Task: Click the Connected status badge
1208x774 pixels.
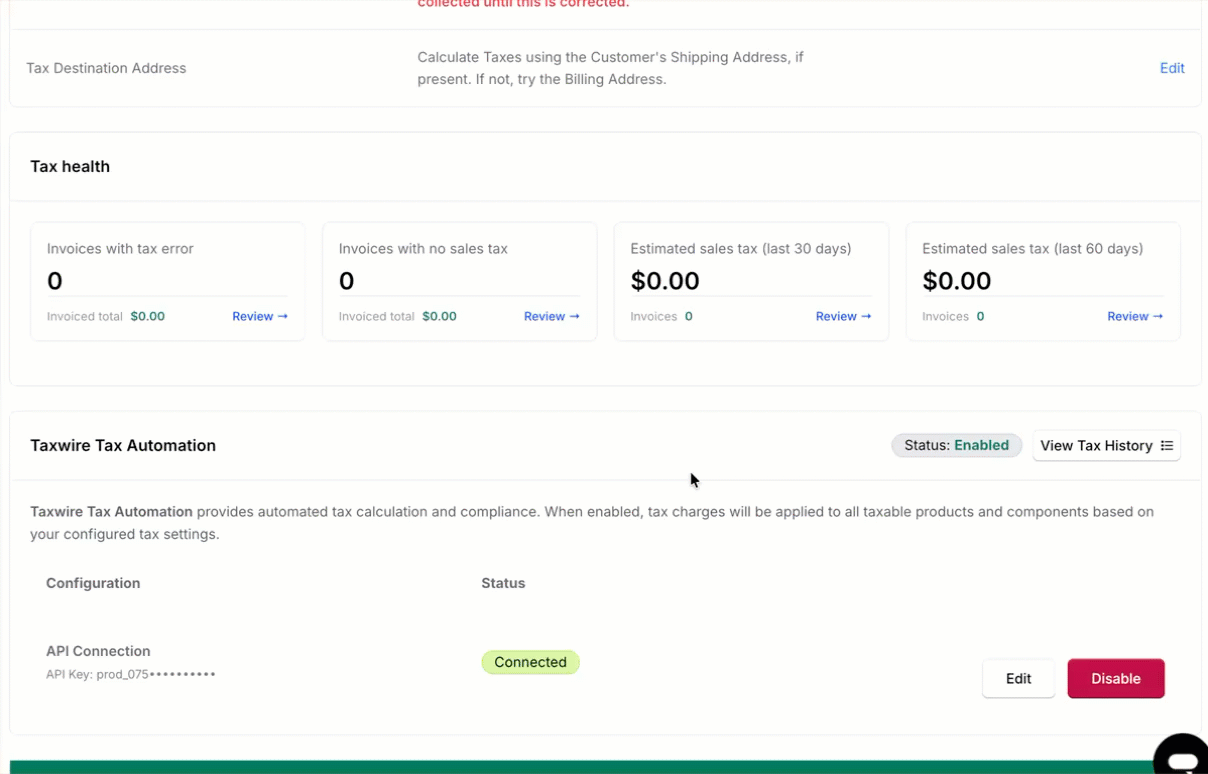Action: pyautogui.click(x=530, y=662)
